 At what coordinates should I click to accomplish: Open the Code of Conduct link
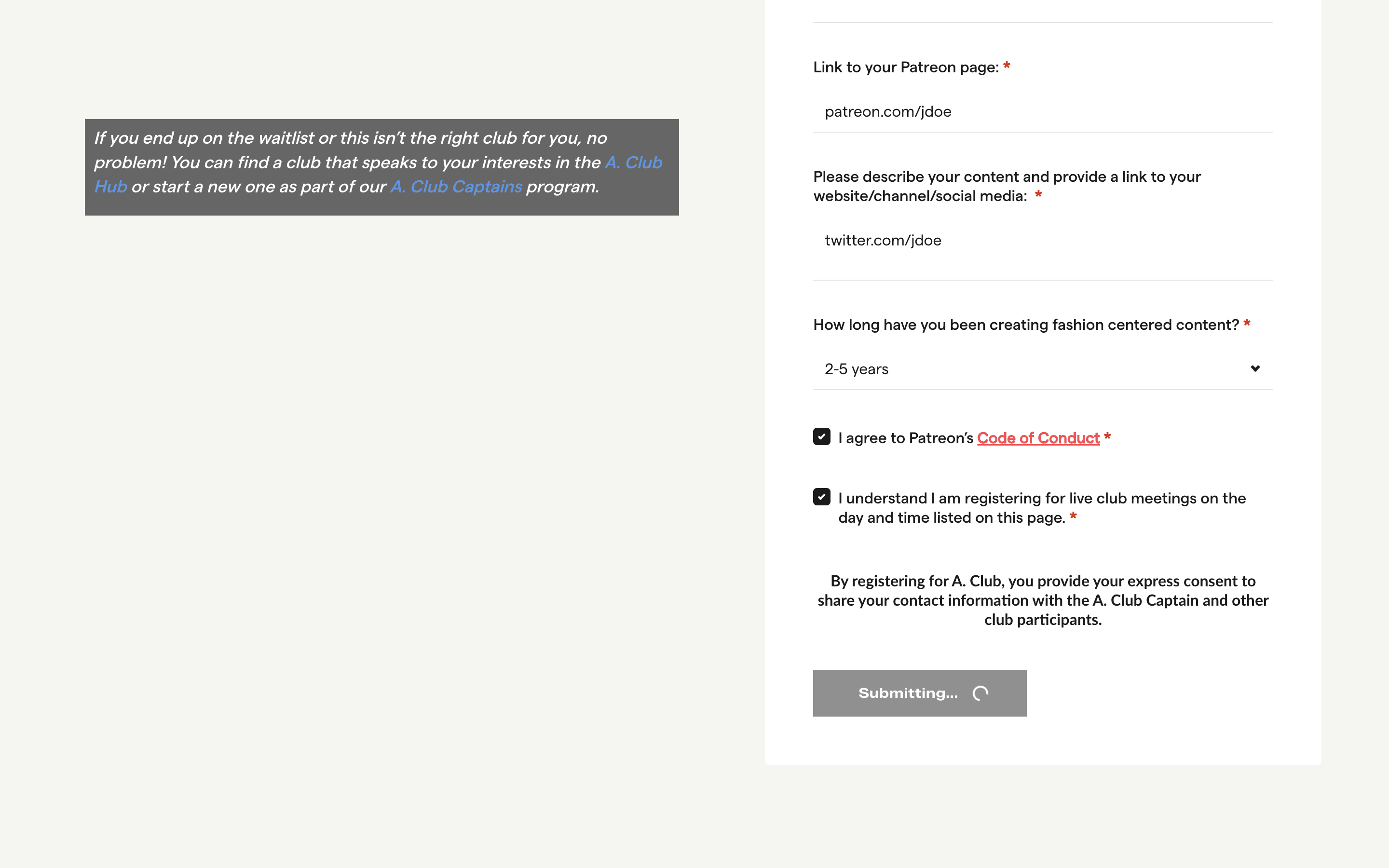click(x=1038, y=438)
